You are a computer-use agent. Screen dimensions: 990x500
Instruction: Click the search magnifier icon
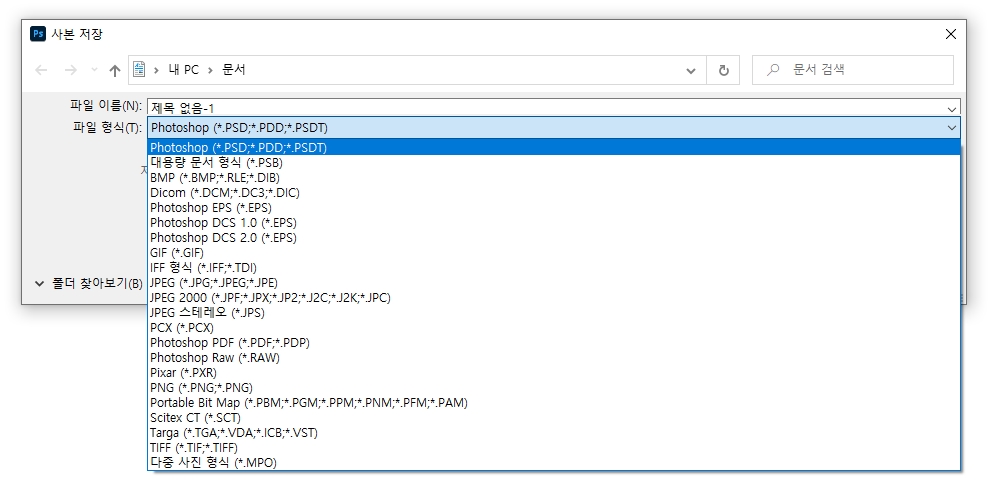[773, 70]
